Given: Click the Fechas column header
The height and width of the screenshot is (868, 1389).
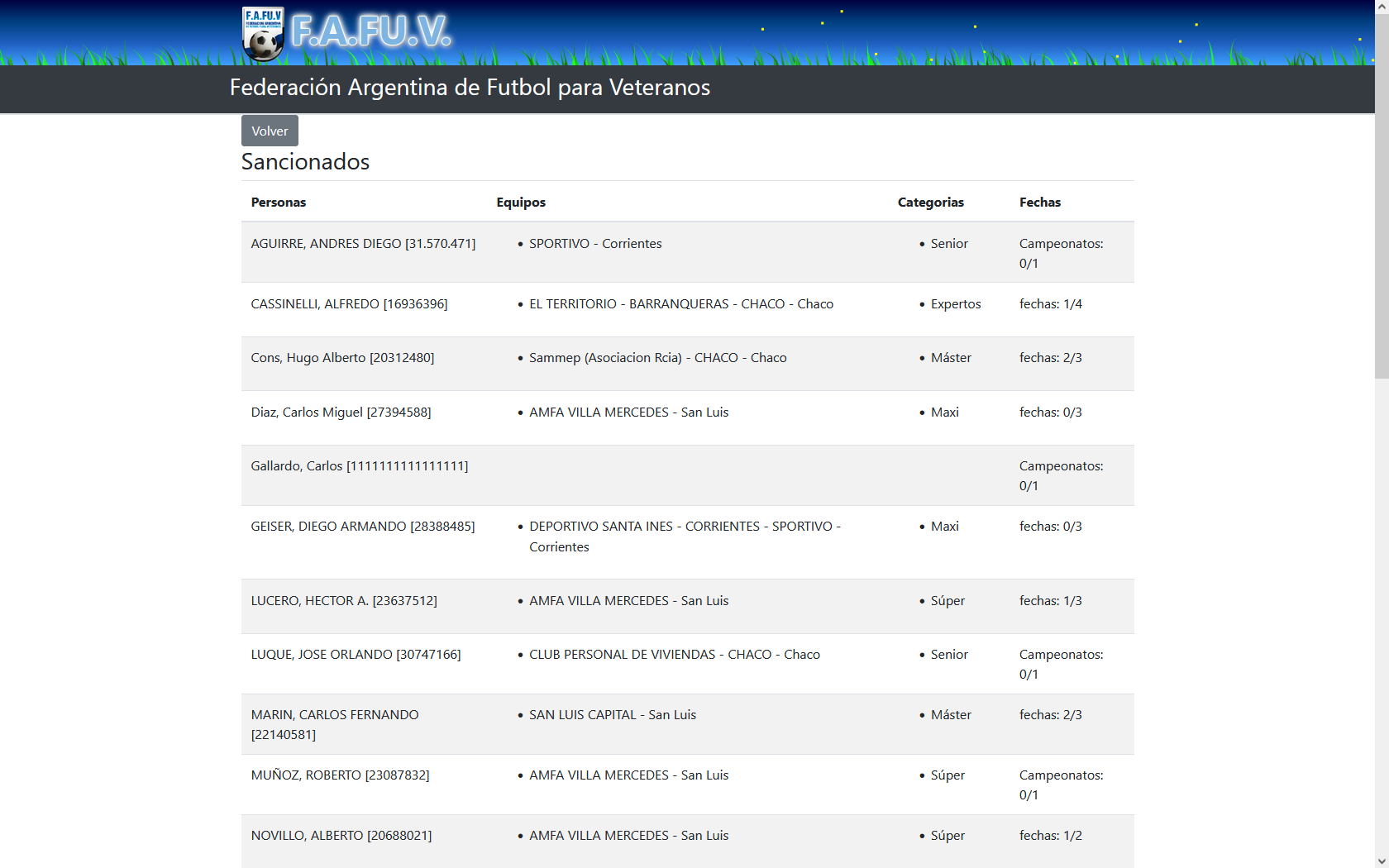Looking at the screenshot, I should (1039, 203).
